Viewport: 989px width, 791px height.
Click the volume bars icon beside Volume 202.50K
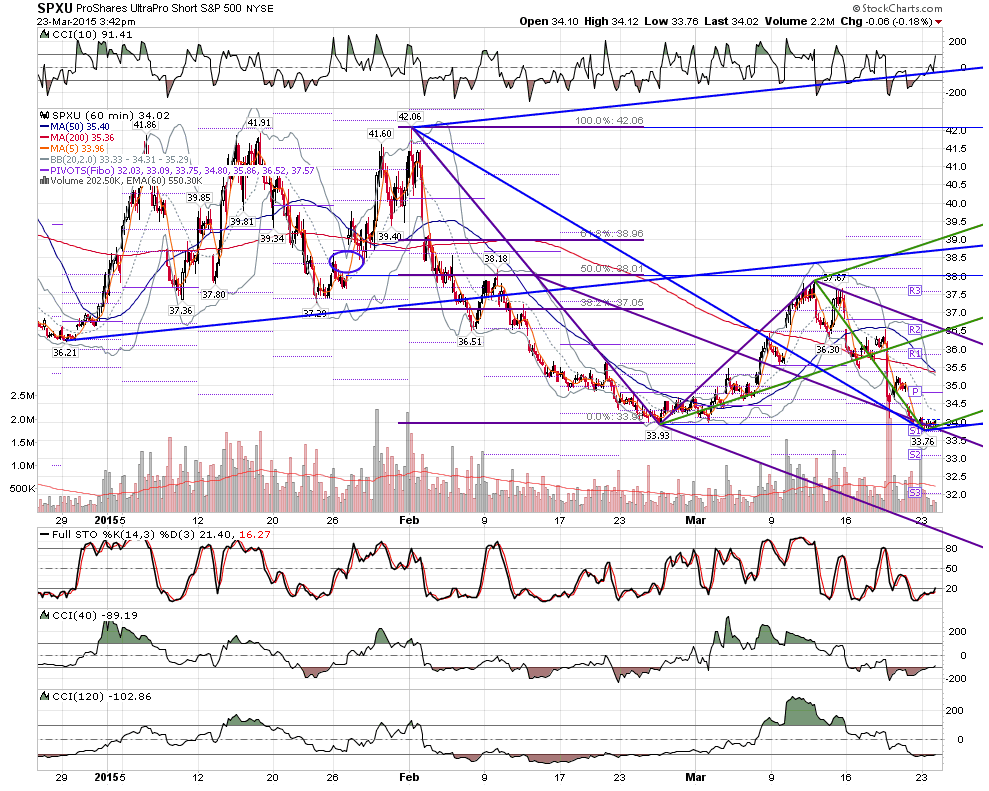pos(44,180)
